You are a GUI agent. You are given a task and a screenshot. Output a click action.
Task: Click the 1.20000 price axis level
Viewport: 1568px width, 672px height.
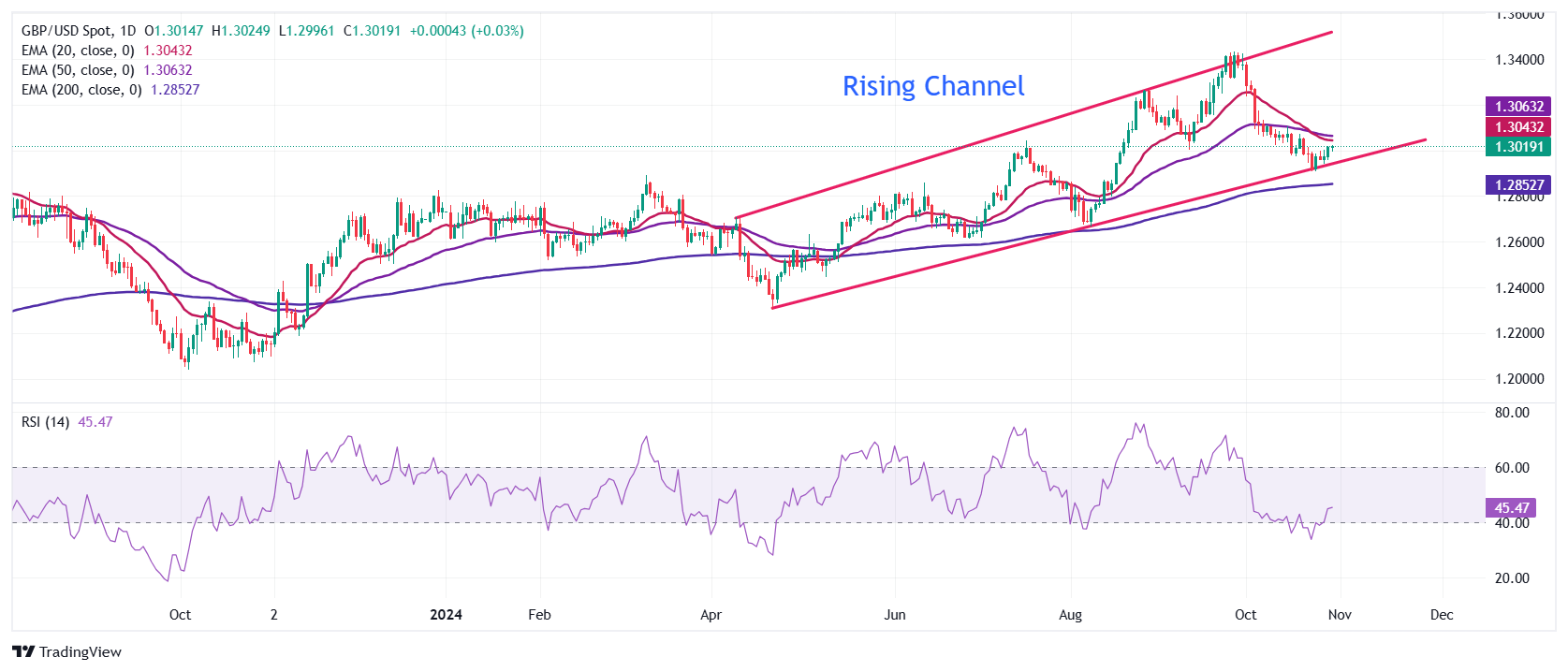tap(1518, 379)
